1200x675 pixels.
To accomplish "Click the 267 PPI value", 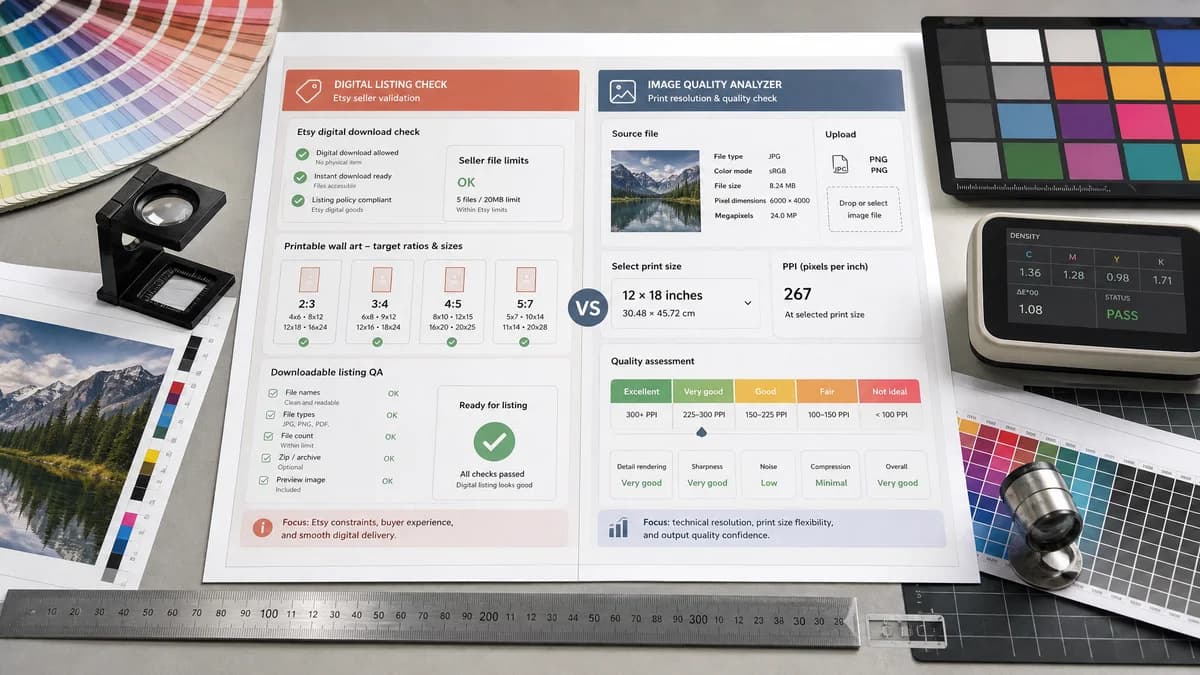I will (798, 294).
